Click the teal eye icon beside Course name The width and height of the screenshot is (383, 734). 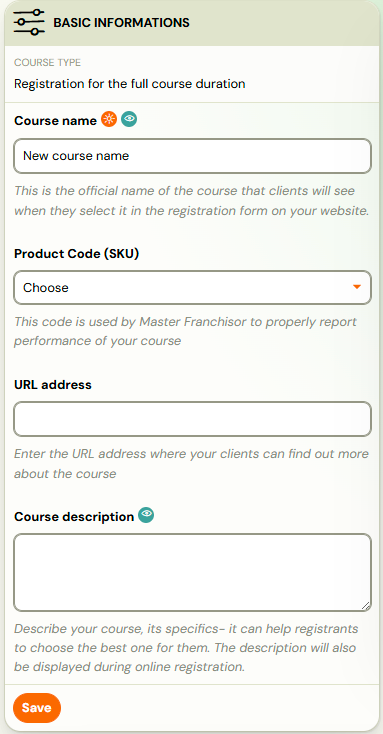(129, 119)
